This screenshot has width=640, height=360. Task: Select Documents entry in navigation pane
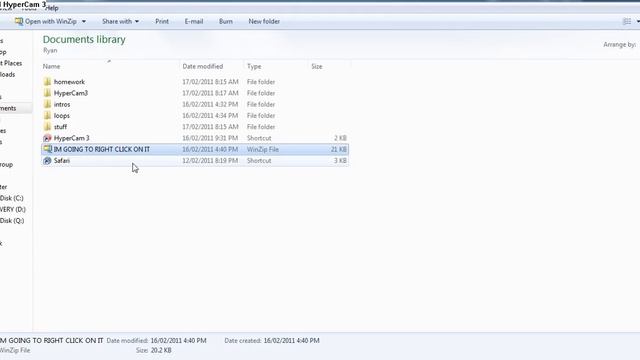pyautogui.click(x=8, y=108)
